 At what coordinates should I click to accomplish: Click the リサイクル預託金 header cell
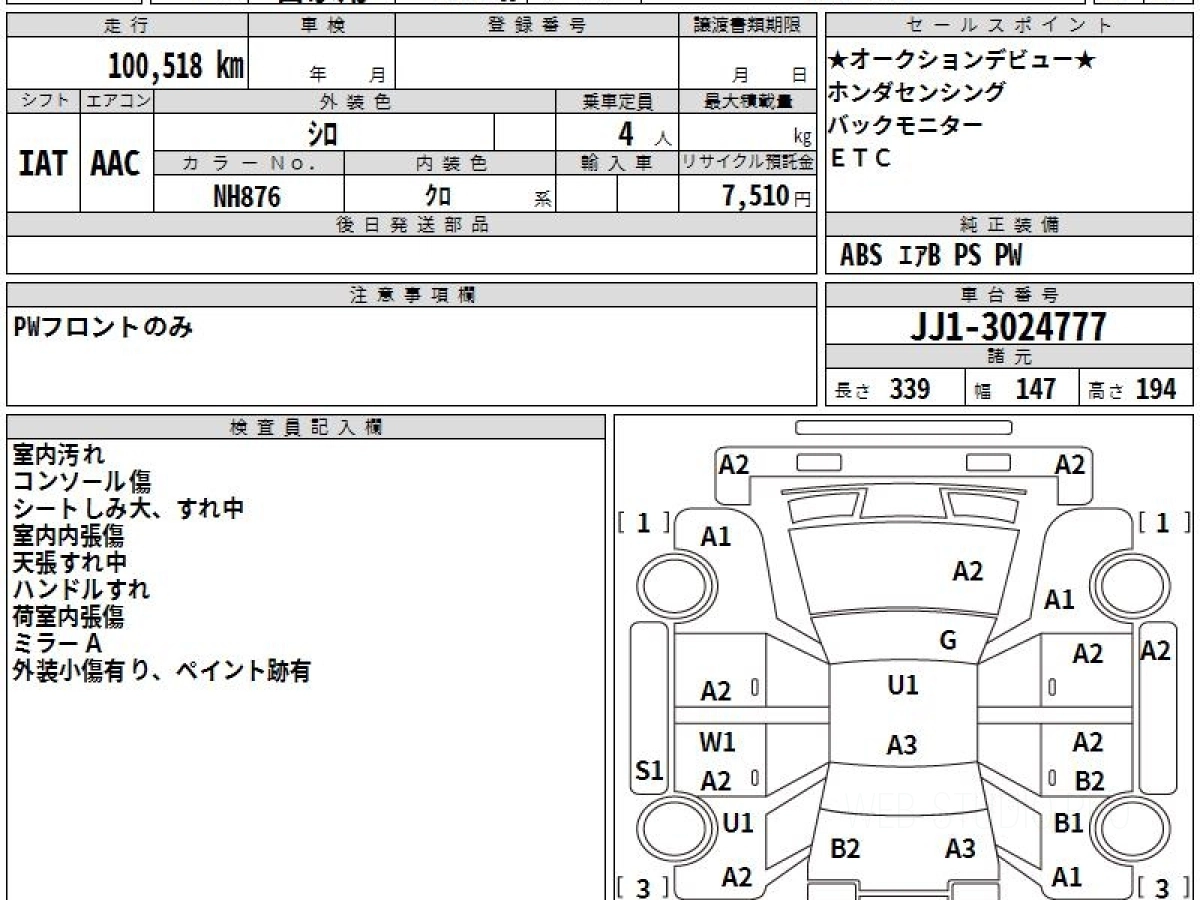click(747, 163)
